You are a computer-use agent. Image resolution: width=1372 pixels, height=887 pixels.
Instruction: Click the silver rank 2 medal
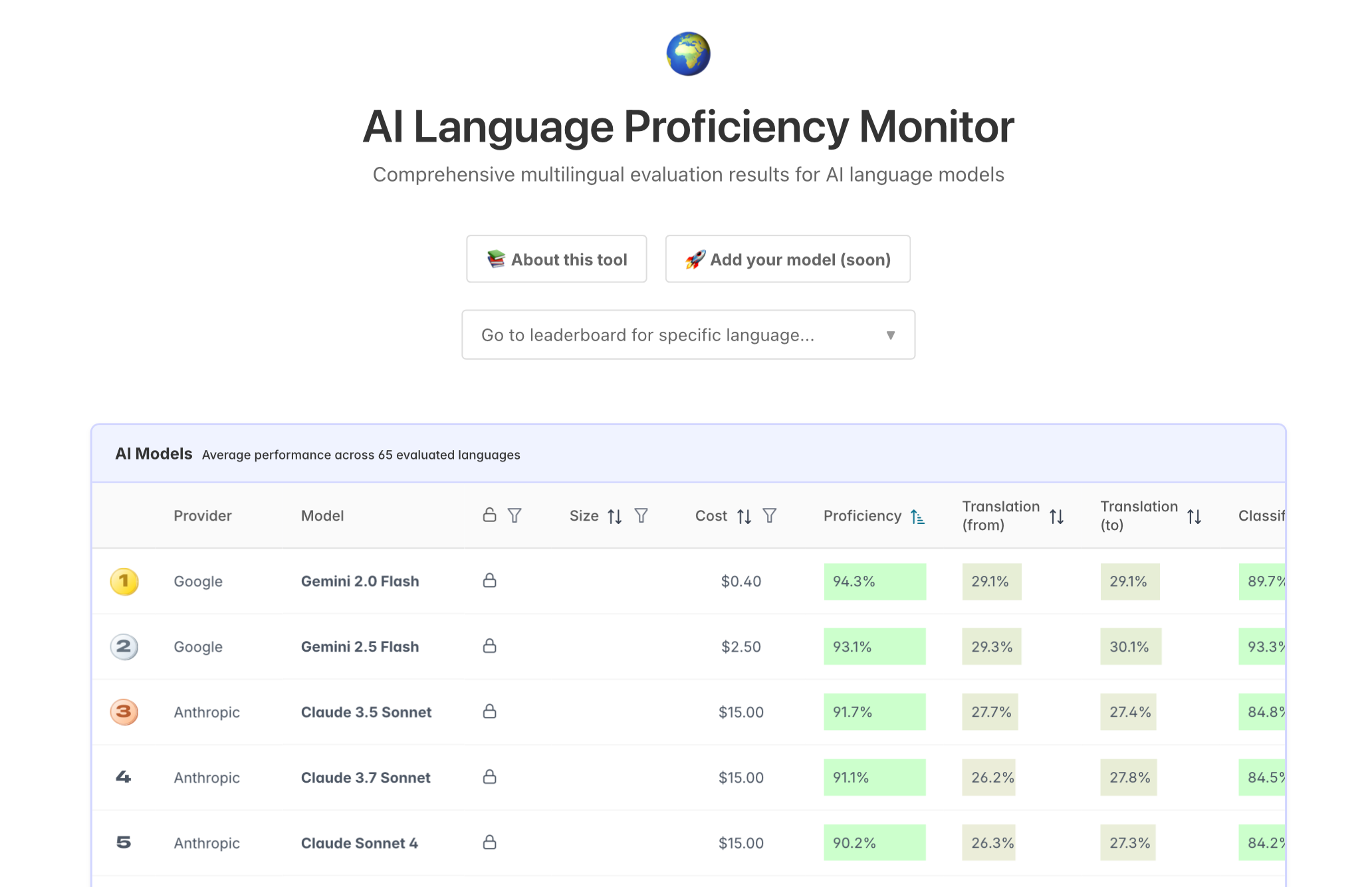click(124, 646)
